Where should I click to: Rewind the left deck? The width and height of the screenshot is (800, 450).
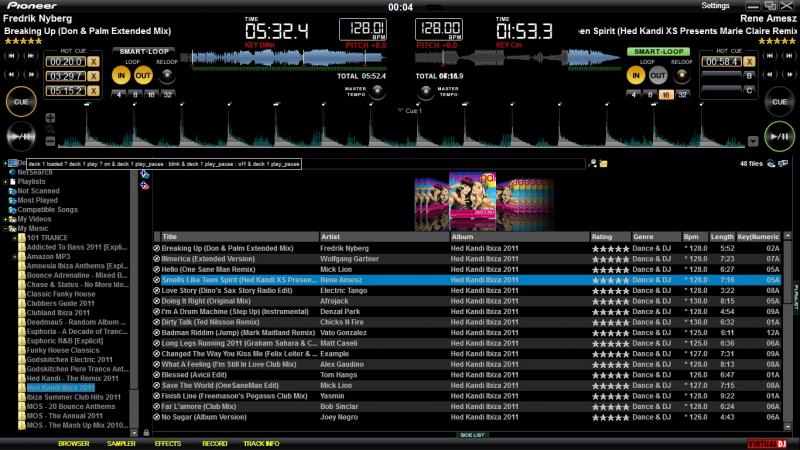point(12,74)
